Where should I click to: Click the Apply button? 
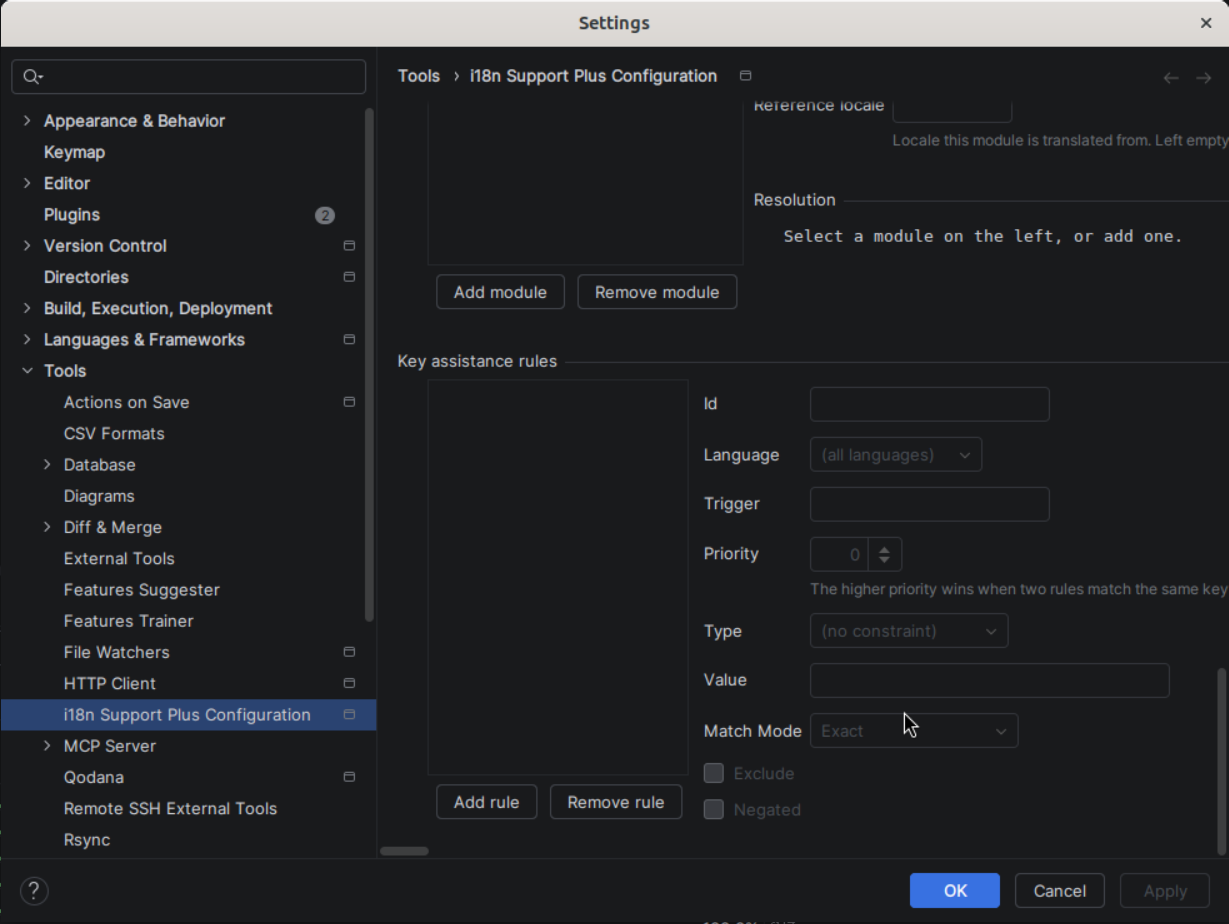[1165, 890]
